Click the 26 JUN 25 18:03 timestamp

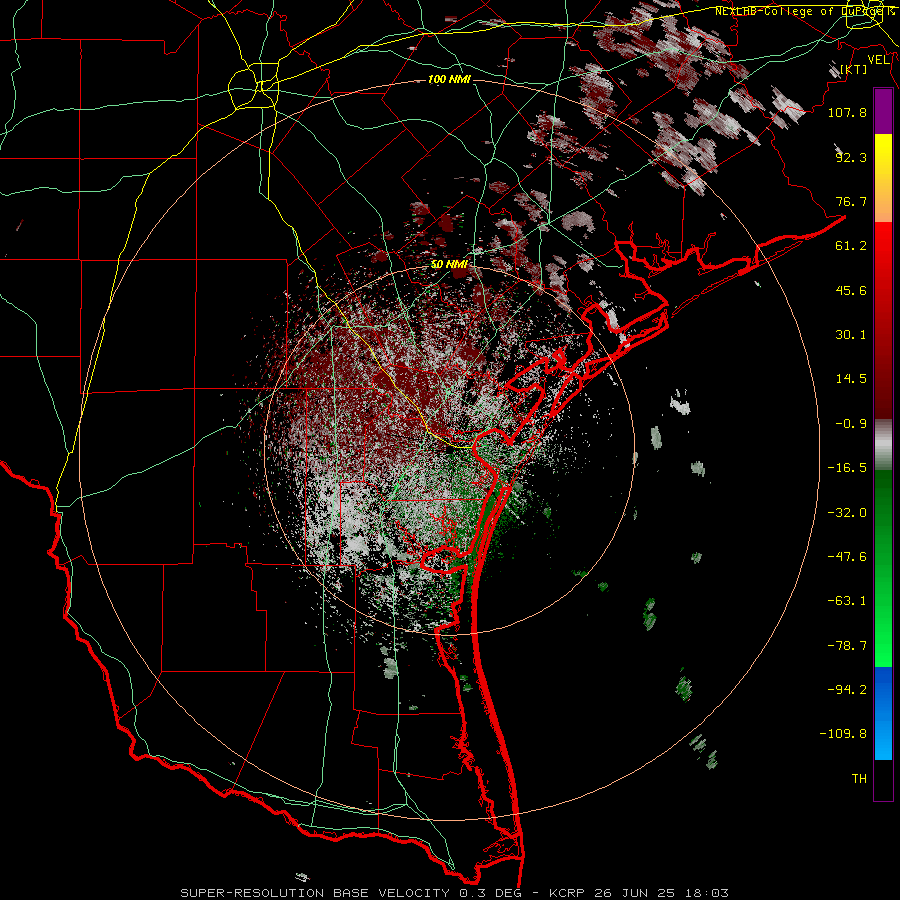[660, 893]
